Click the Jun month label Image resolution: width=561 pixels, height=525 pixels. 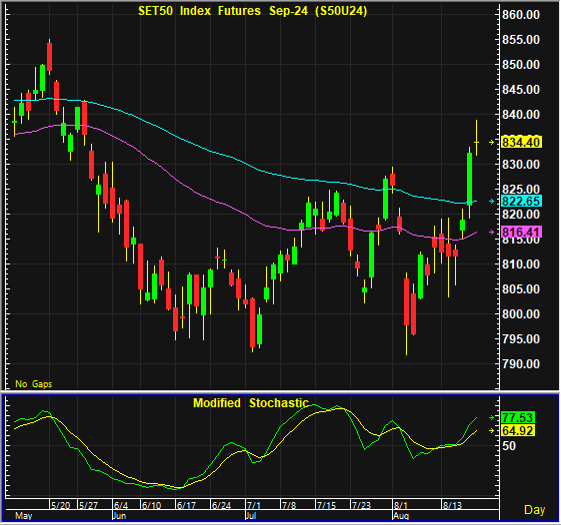119,516
